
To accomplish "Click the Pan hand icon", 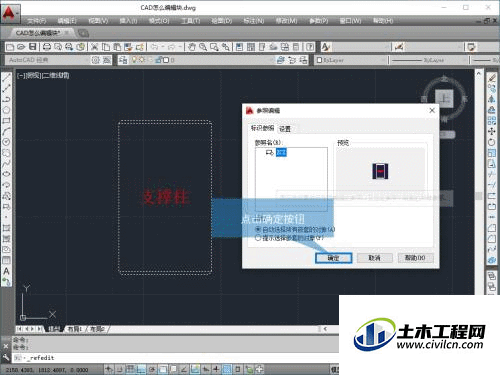I will tap(192, 47).
